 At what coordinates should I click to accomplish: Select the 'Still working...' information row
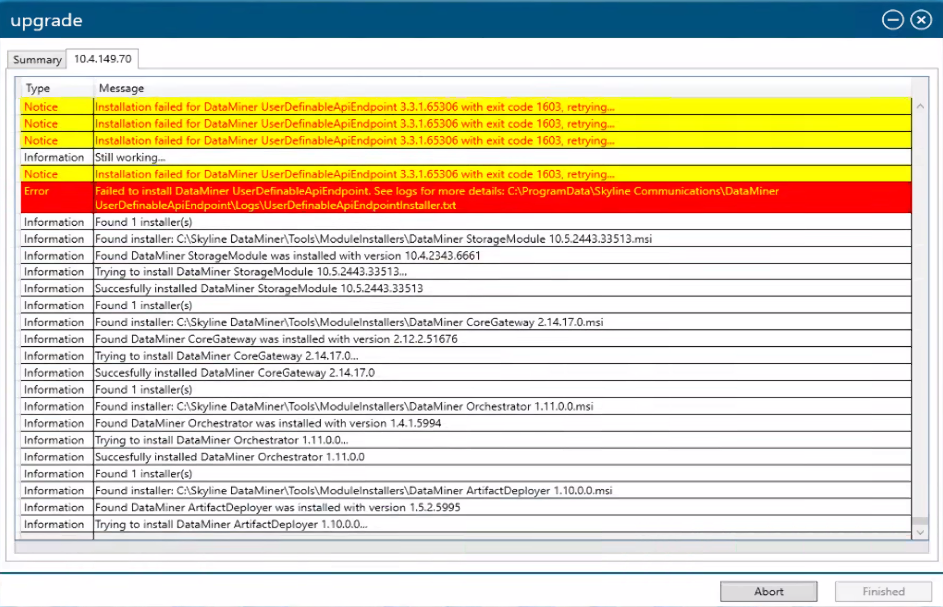coord(466,157)
